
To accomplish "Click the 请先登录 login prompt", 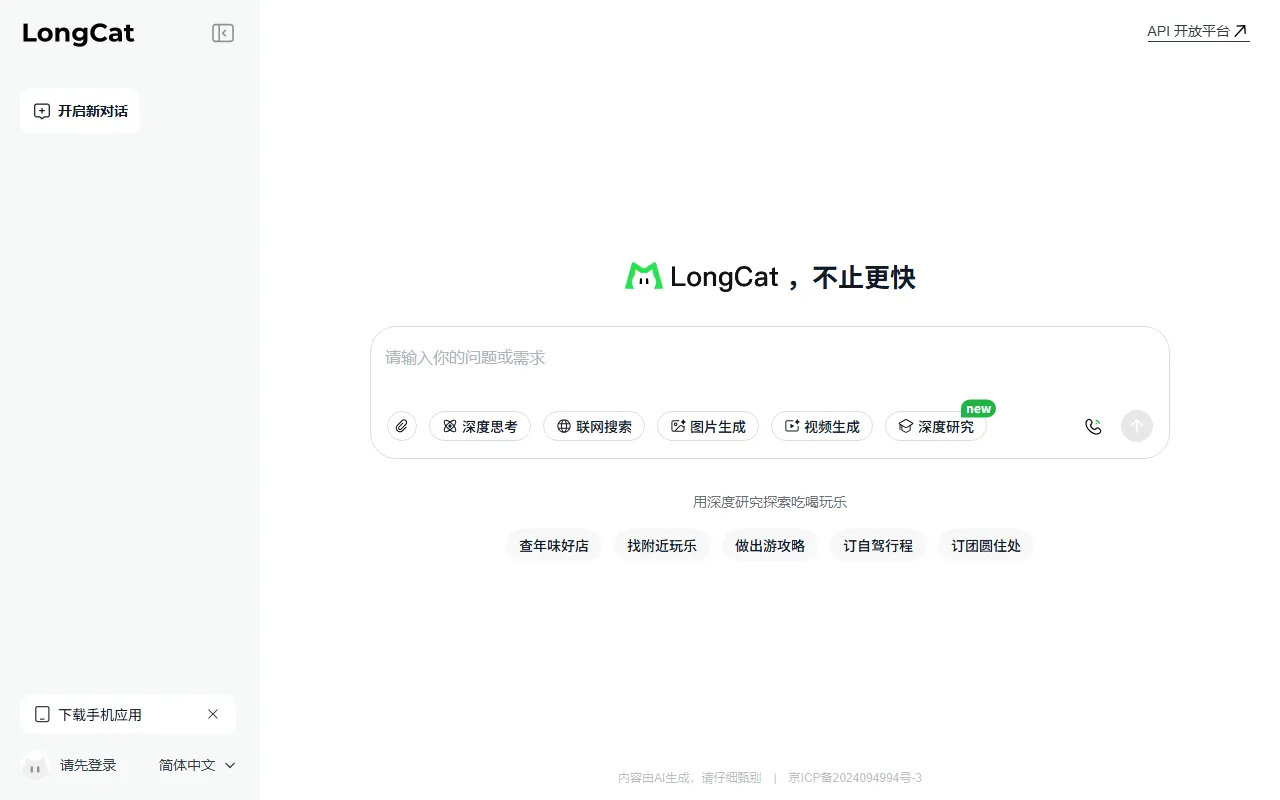I will [x=88, y=765].
